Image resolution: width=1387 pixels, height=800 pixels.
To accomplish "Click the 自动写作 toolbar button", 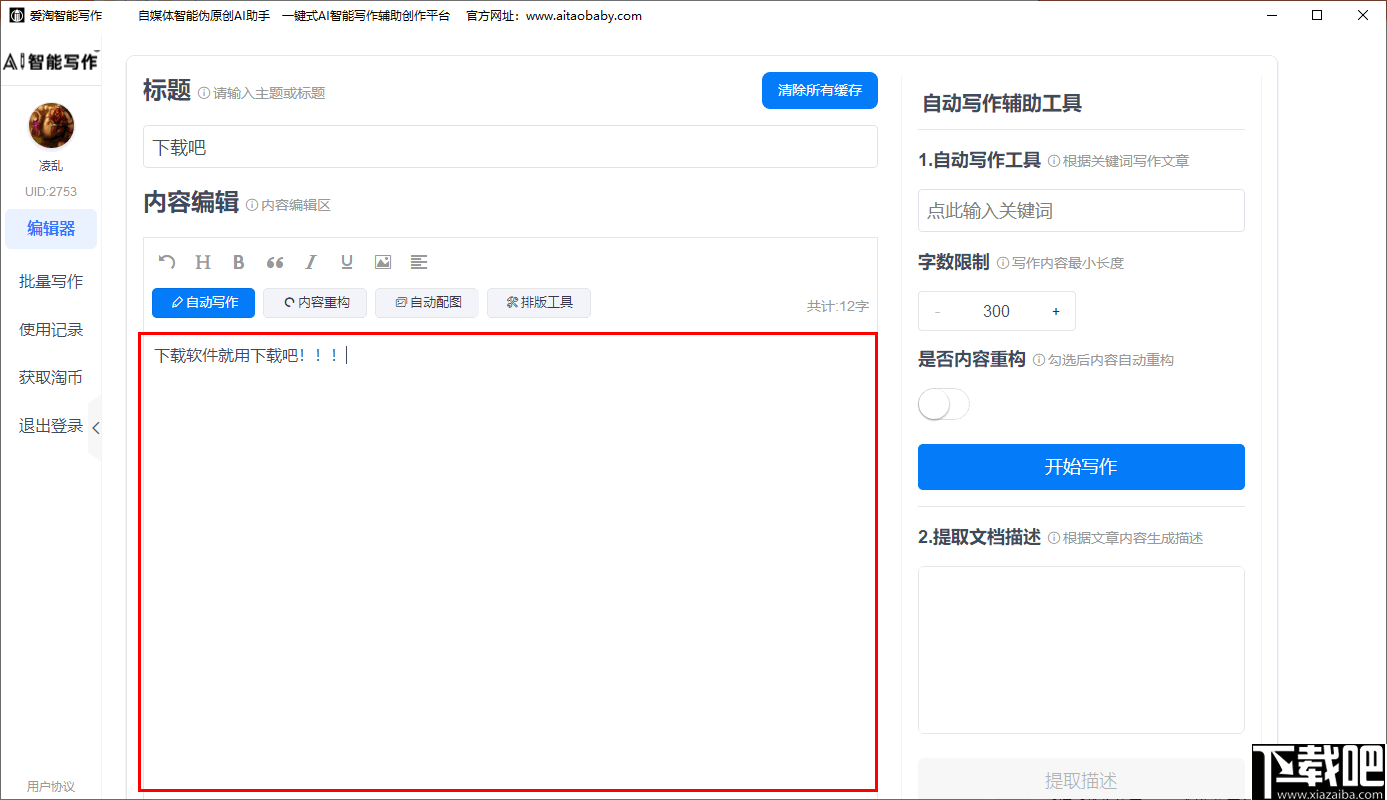I will pos(204,302).
